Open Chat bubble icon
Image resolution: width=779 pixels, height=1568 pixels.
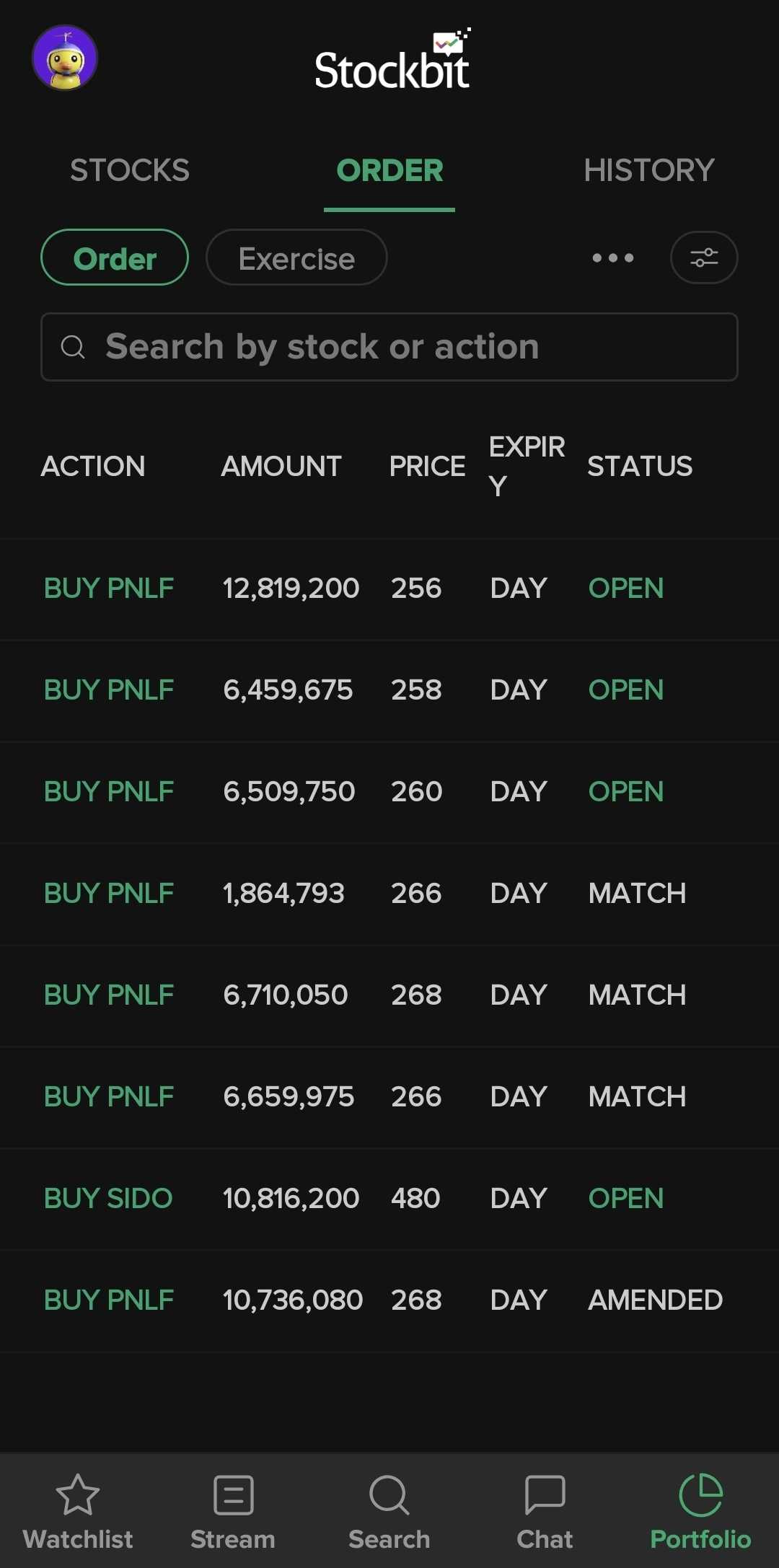(545, 1496)
